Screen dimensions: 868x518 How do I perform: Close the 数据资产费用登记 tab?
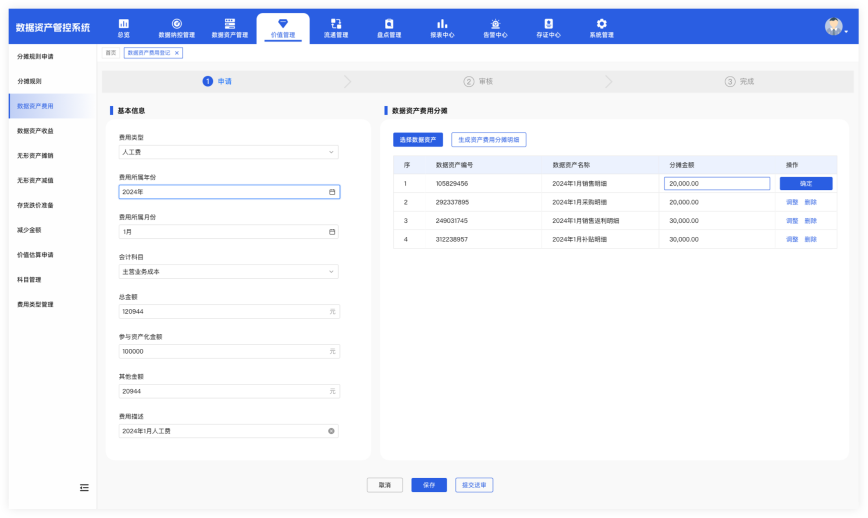pos(177,53)
